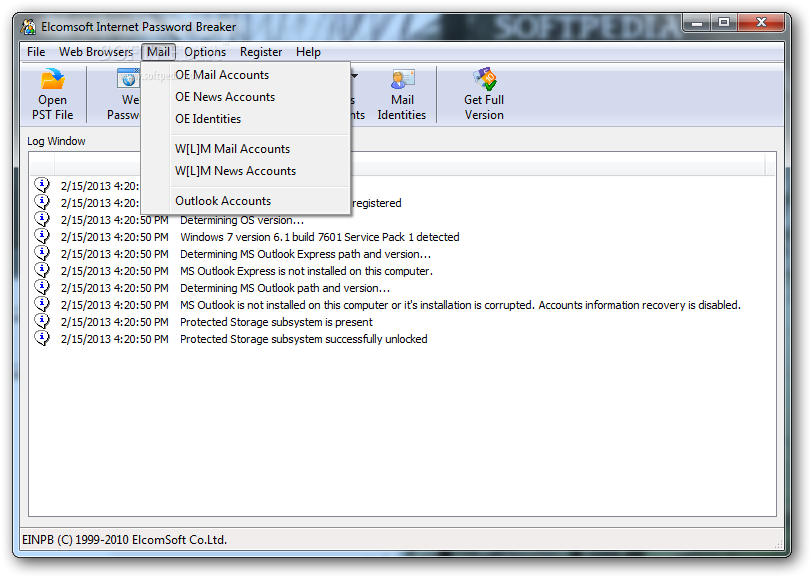Click info icon beside 'Protected Storage subsystem is present'
This screenshot has height=578, width=812.
tap(42, 321)
